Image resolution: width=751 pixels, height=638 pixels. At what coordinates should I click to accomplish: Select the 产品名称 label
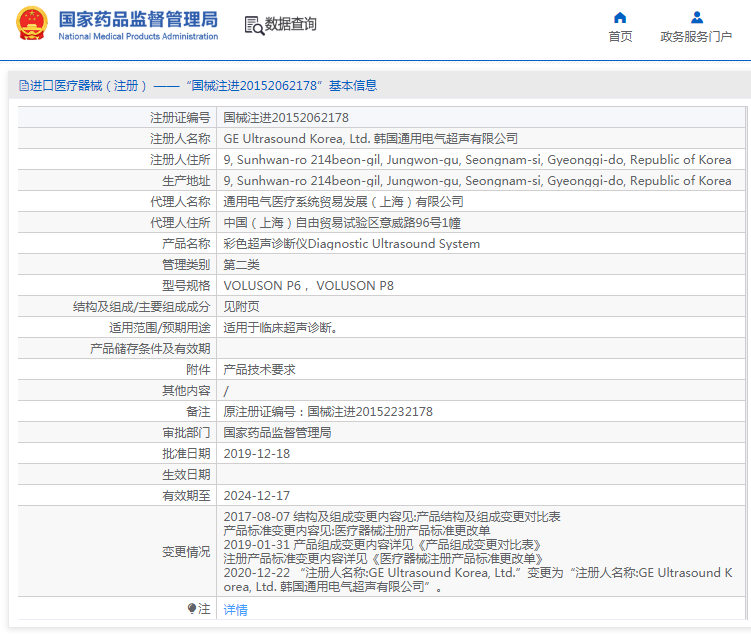click(x=186, y=244)
